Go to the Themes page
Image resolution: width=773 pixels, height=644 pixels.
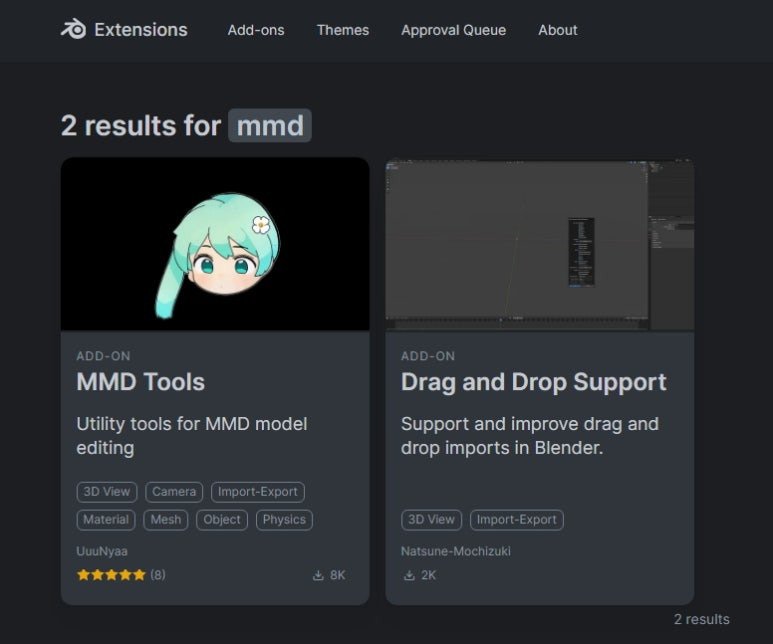pos(343,30)
